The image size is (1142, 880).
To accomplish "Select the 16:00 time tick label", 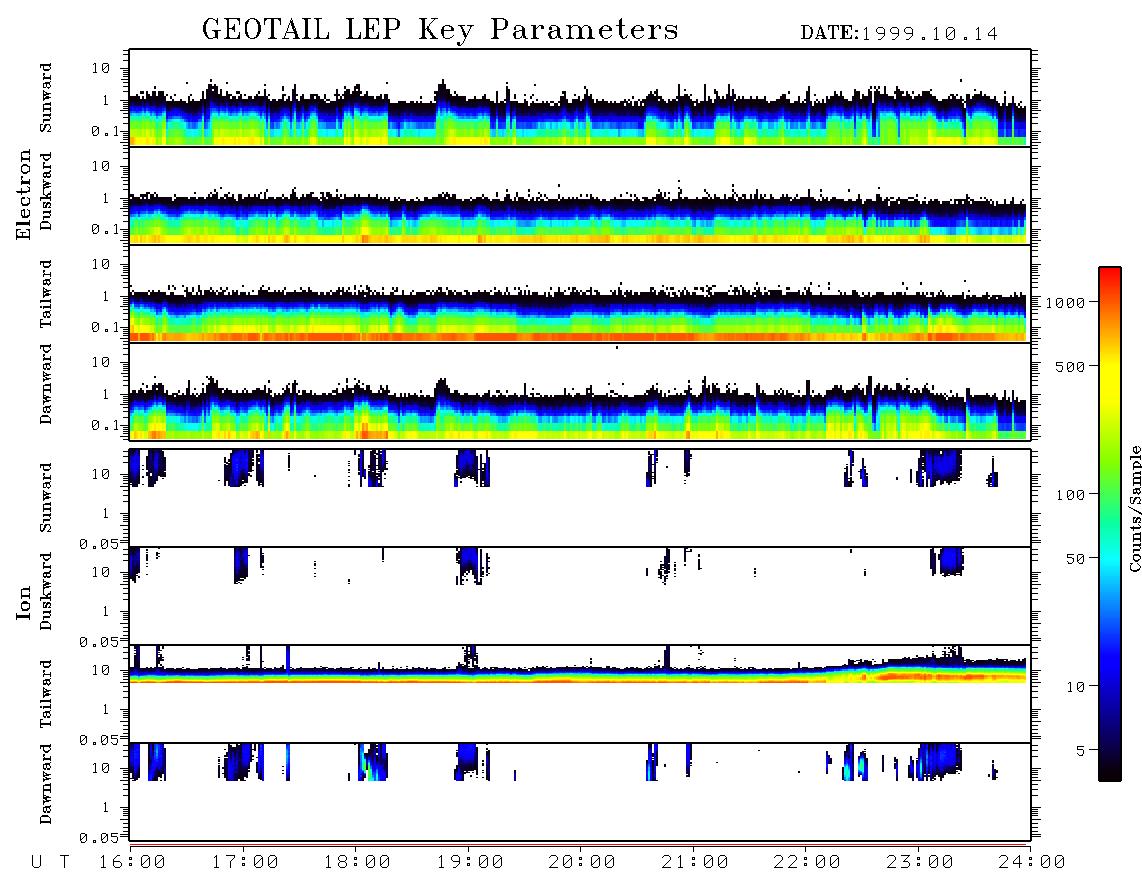I will click(x=133, y=862).
